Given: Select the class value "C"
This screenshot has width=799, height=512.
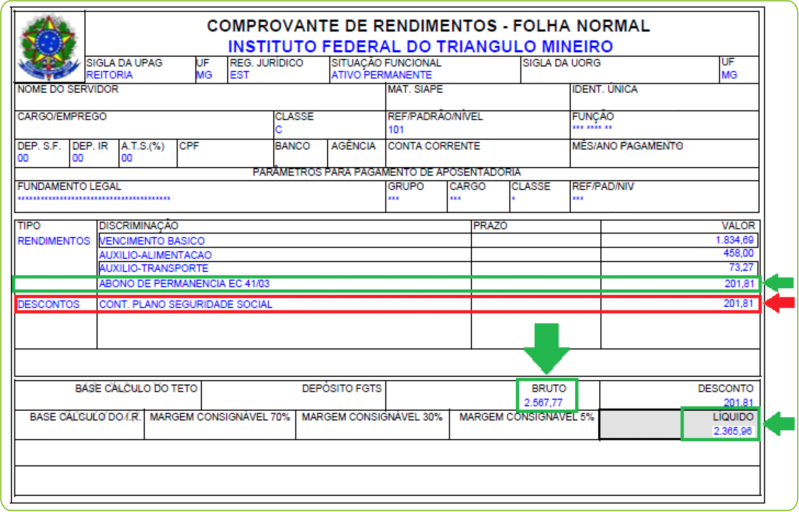Looking at the screenshot, I should (x=279, y=129).
